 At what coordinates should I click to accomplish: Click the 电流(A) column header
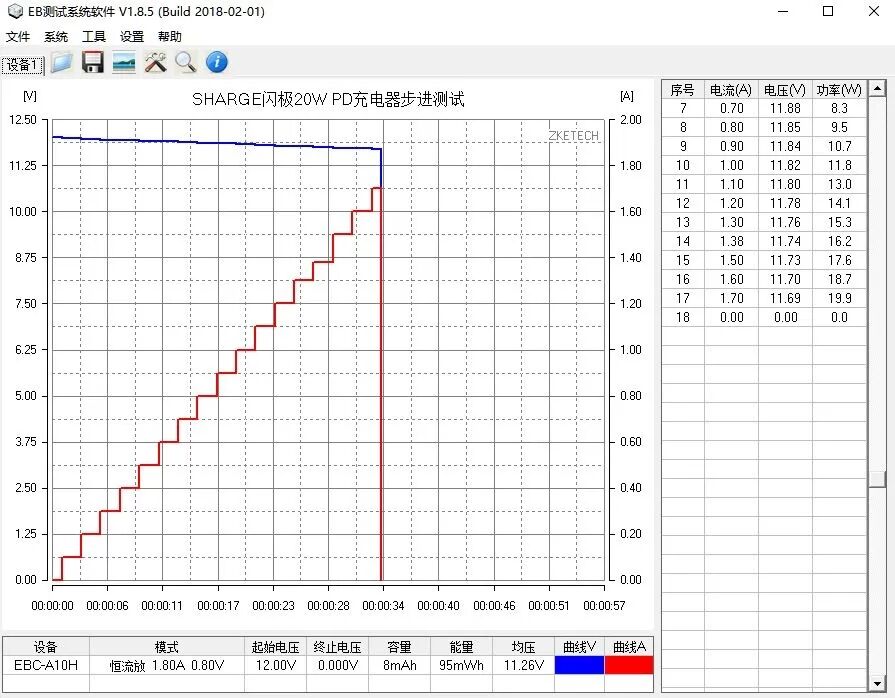[731, 90]
